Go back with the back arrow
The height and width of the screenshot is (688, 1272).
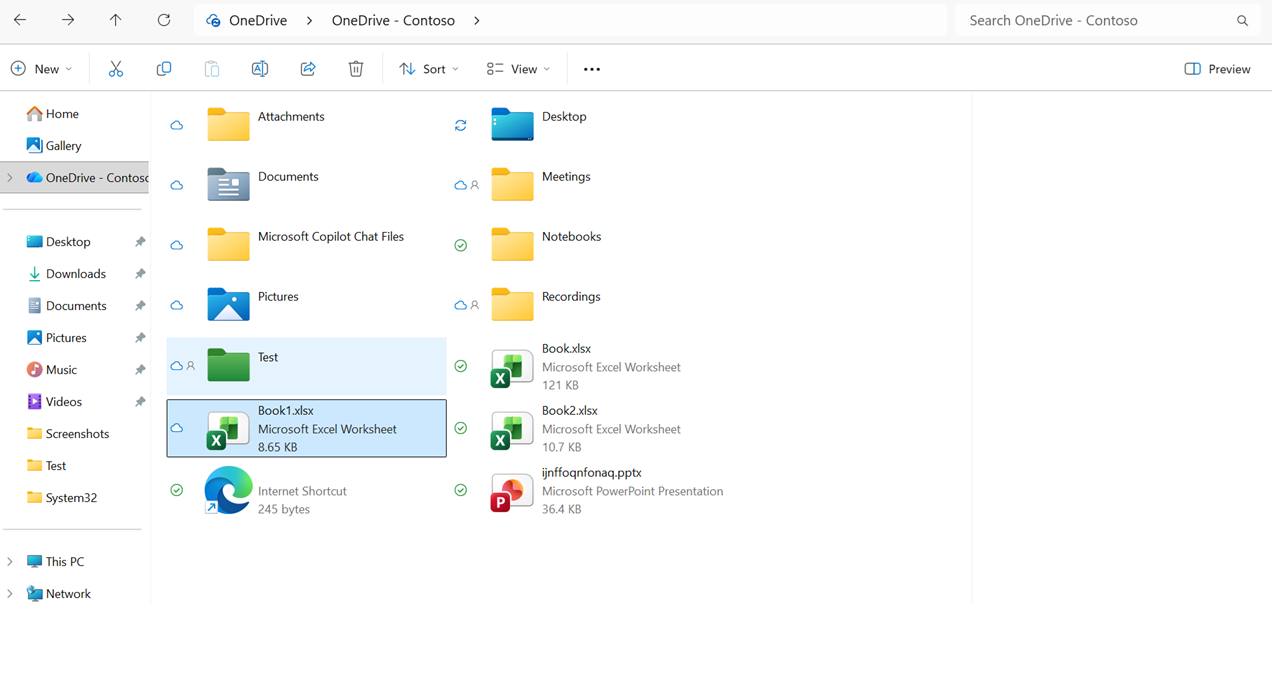(20, 20)
